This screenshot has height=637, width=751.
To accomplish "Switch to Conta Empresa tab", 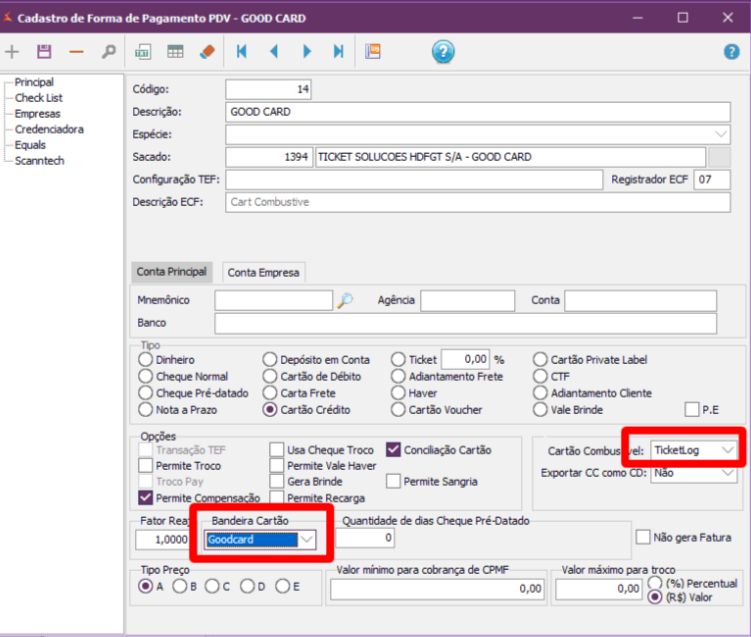I will [x=263, y=273].
